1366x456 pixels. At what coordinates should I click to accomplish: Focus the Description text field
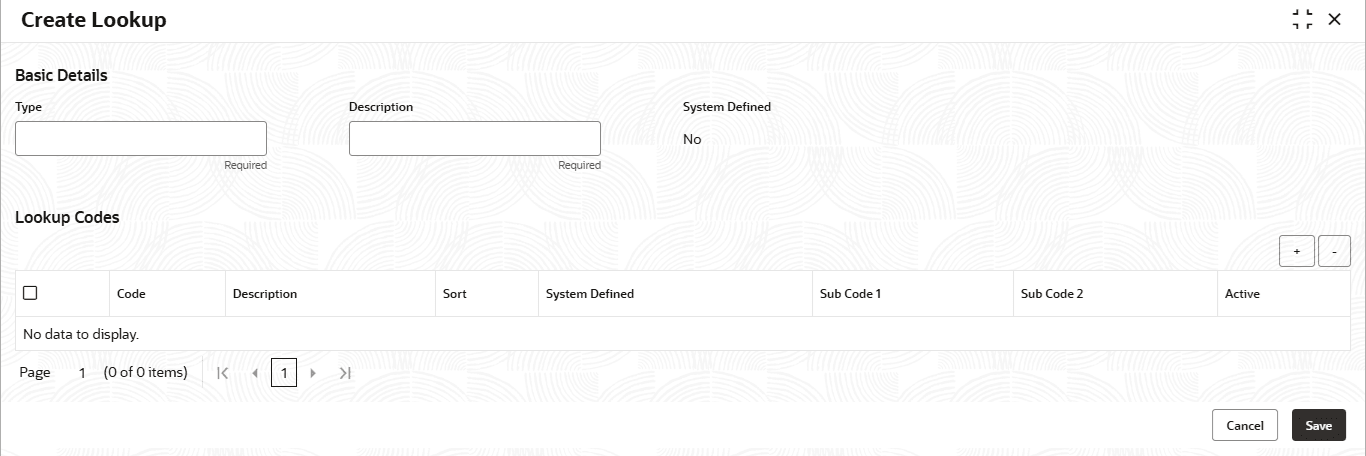point(475,138)
